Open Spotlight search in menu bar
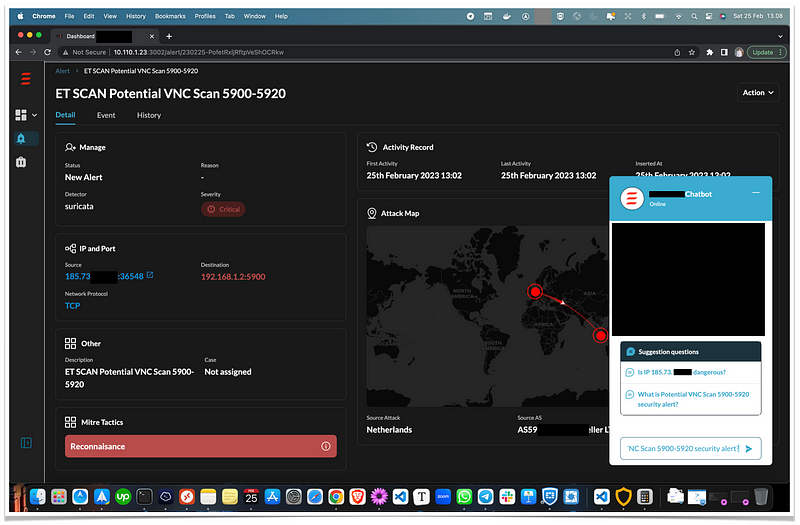800x525 pixels. coord(694,16)
